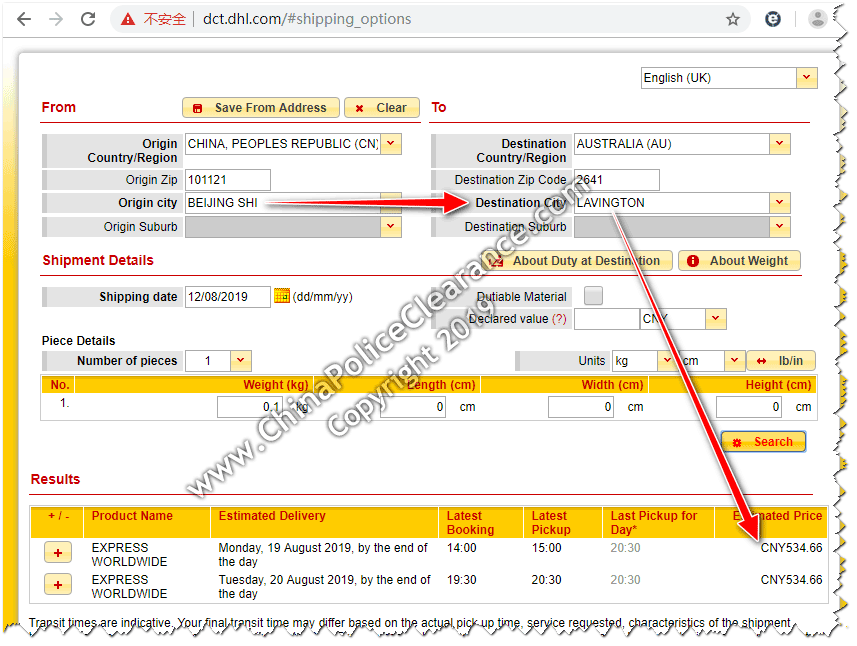Bookmark page with star icon

(732, 20)
